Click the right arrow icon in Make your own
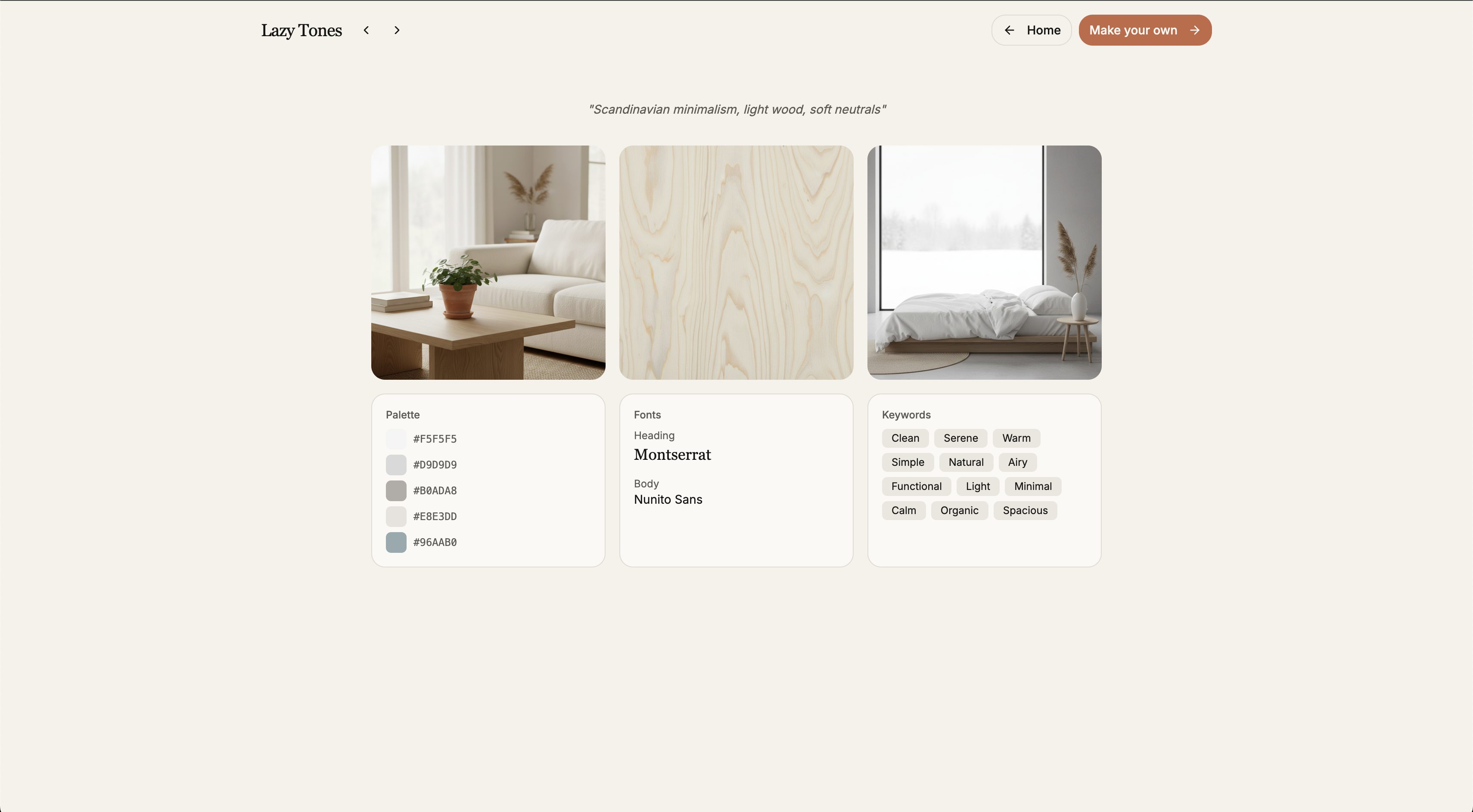The height and width of the screenshot is (812, 1473). coord(1194,30)
